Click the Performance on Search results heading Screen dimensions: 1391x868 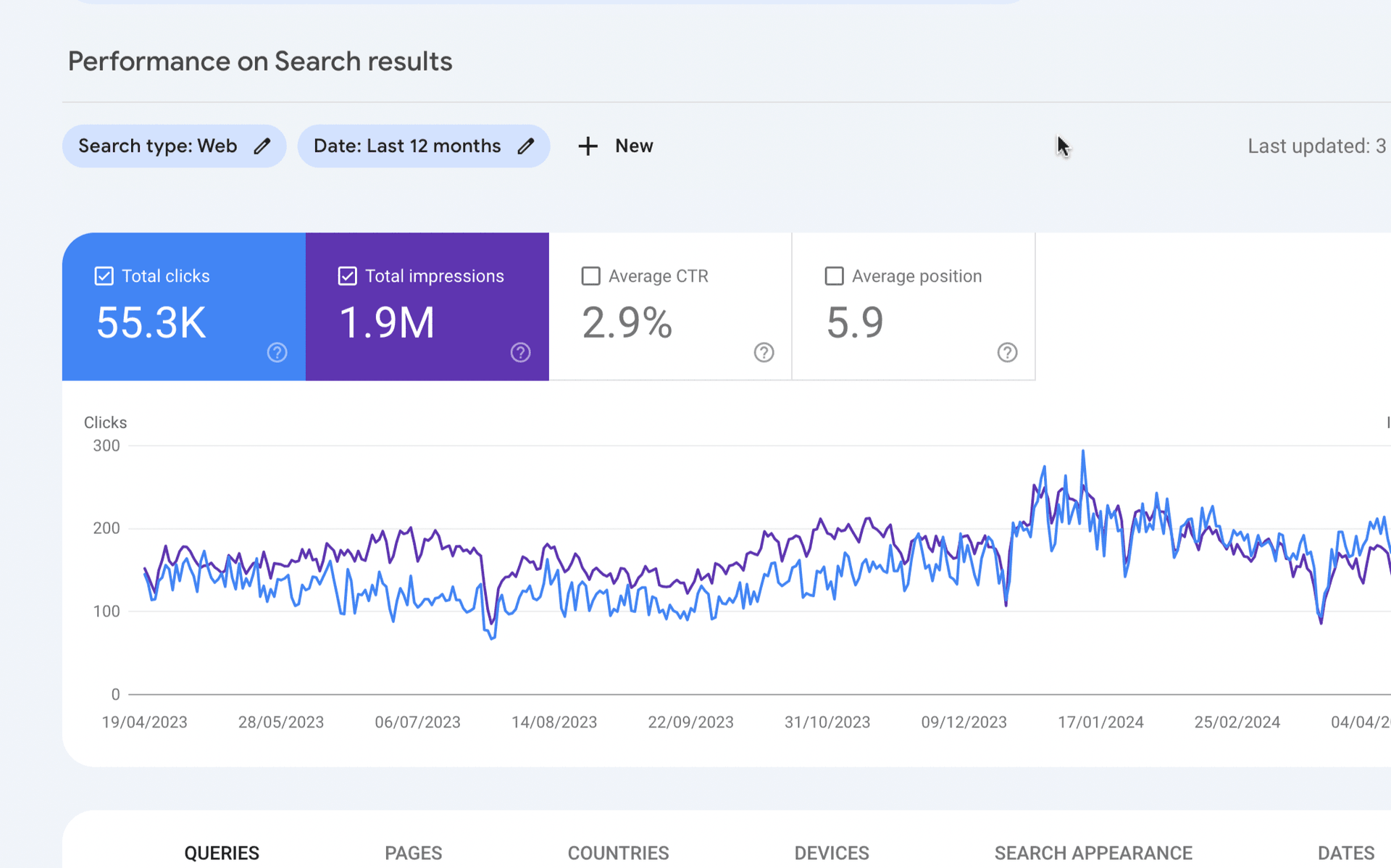tap(260, 62)
